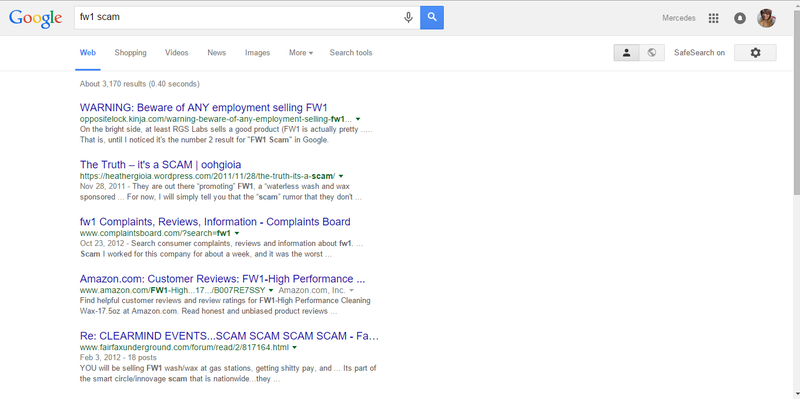Click the 'Feb 3, 2012 - 18 posts' text
800x399 pixels.
pyautogui.click(x=118, y=358)
